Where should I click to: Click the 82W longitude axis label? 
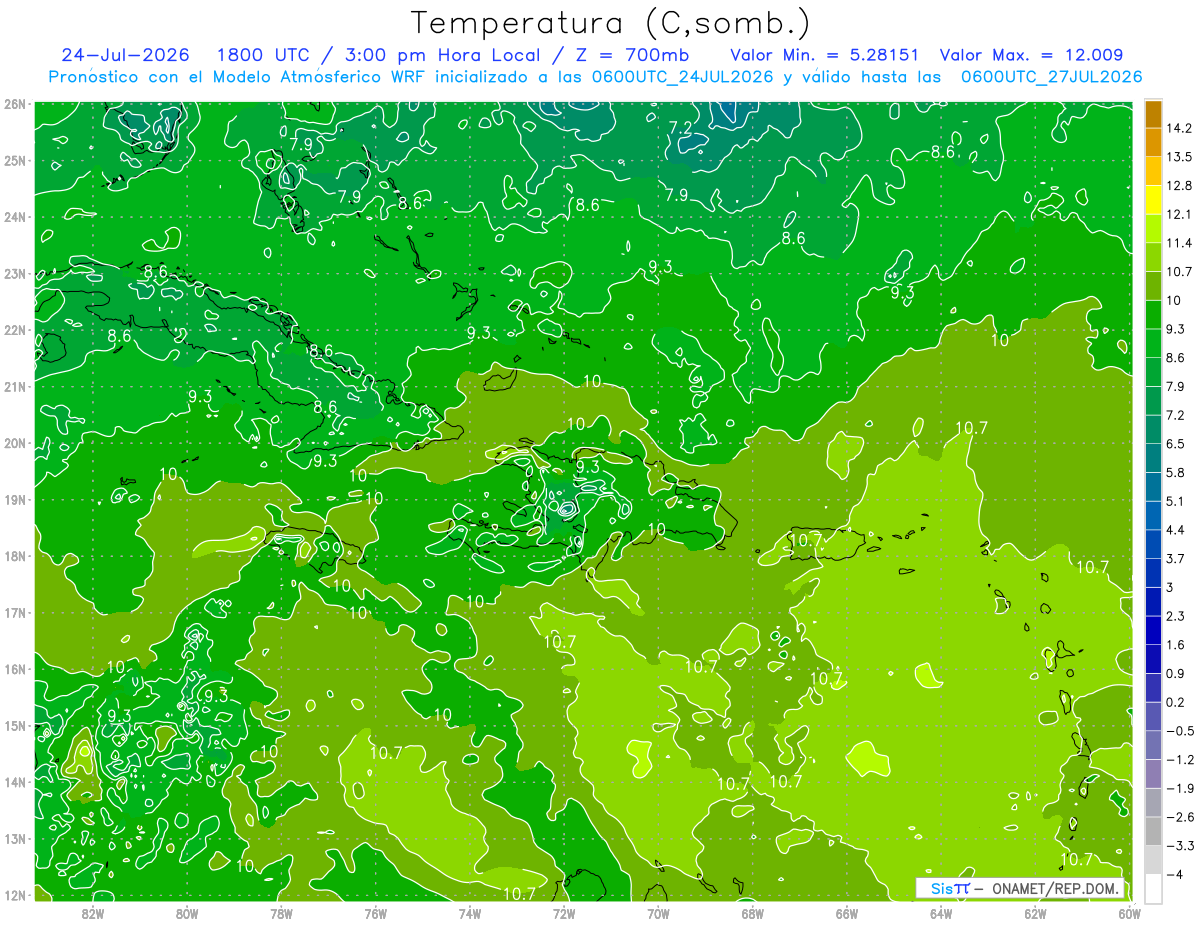tap(92, 913)
